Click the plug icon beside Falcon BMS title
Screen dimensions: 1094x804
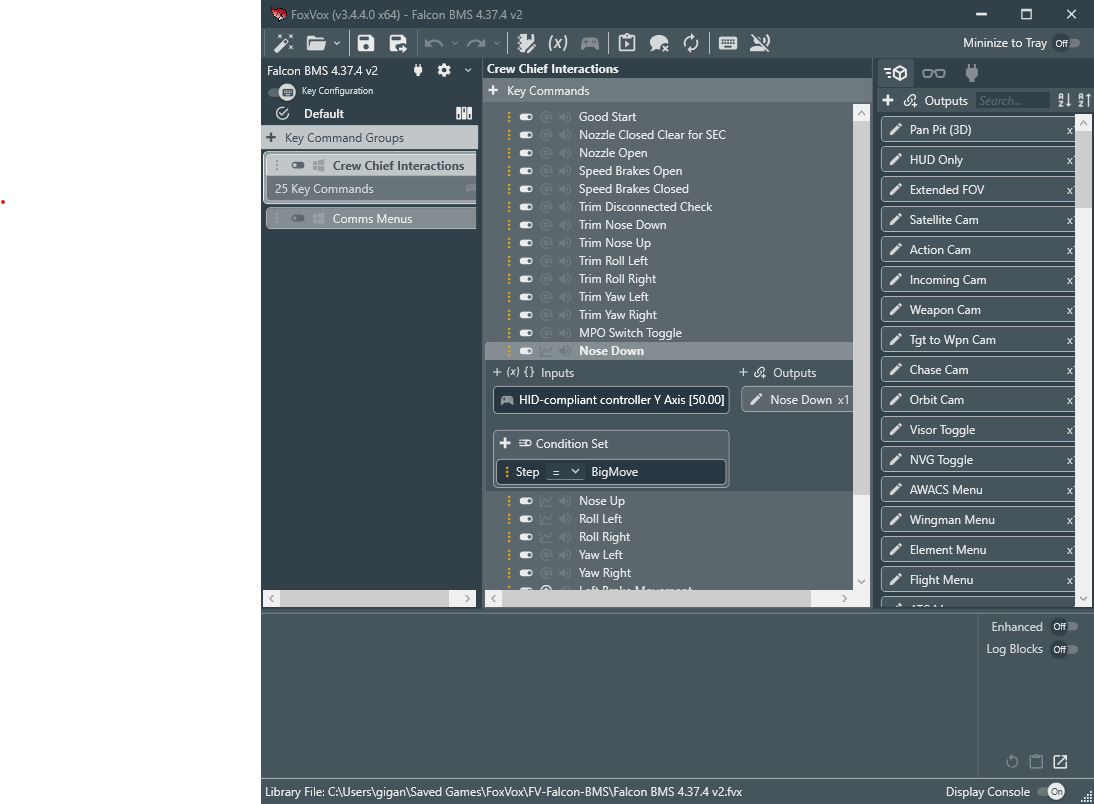[x=418, y=70]
